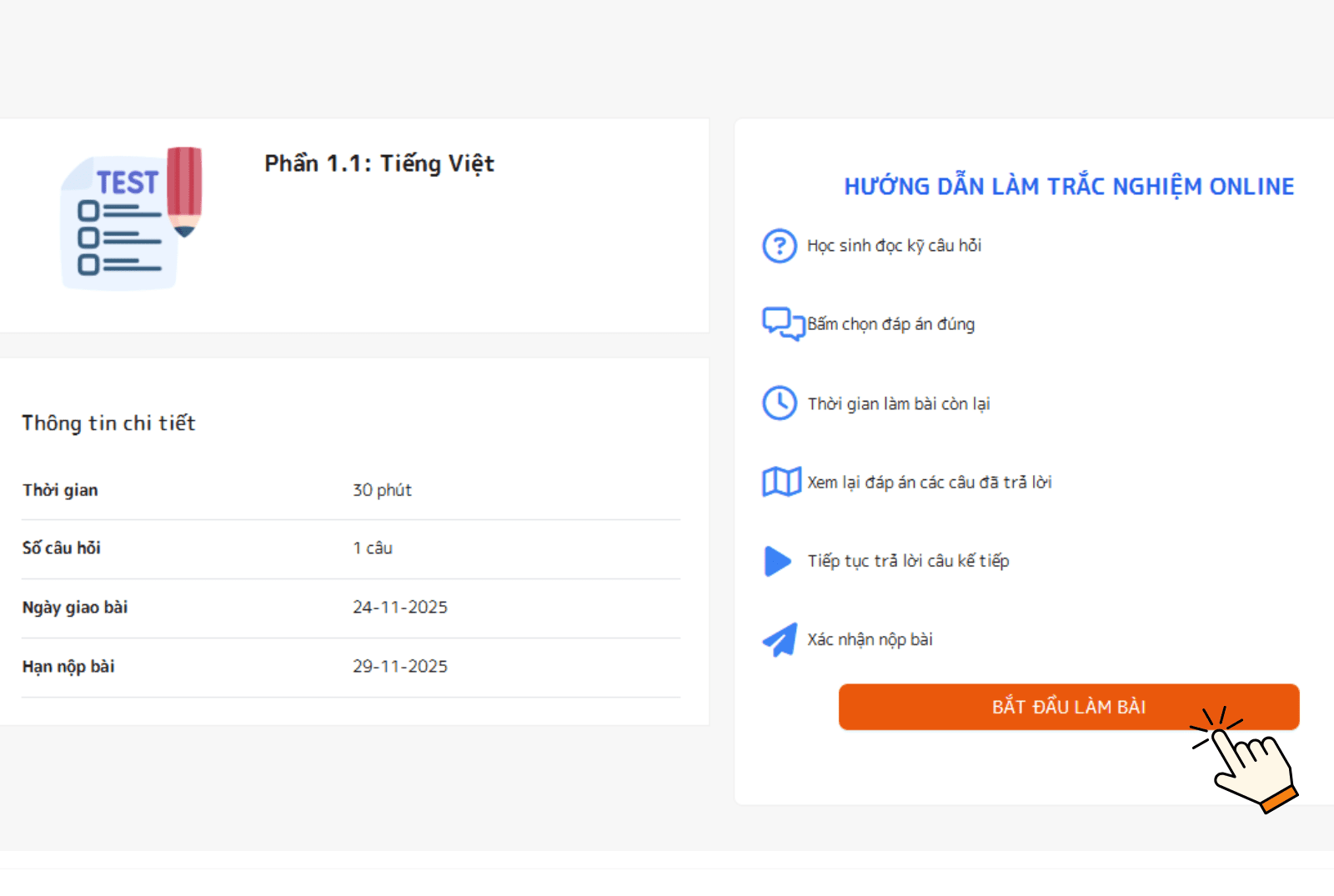Click the clock icon for remaining time

780,403
